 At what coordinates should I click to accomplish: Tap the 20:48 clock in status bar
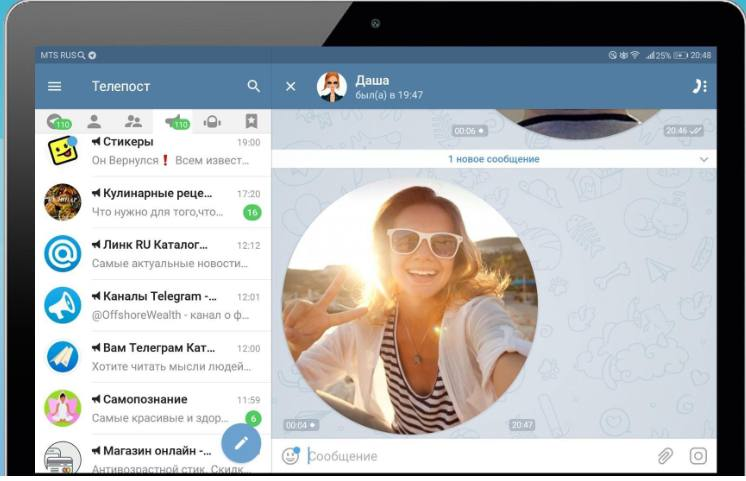[x=701, y=55]
